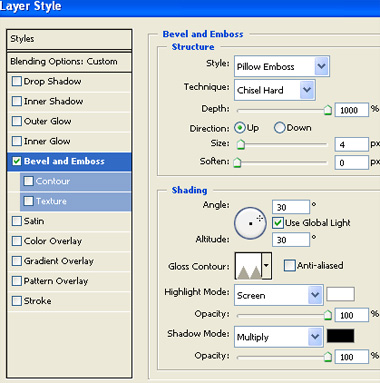Click the Shadow Opacity value field
The height and width of the screenshot is (383, 380).
[352, 357]
